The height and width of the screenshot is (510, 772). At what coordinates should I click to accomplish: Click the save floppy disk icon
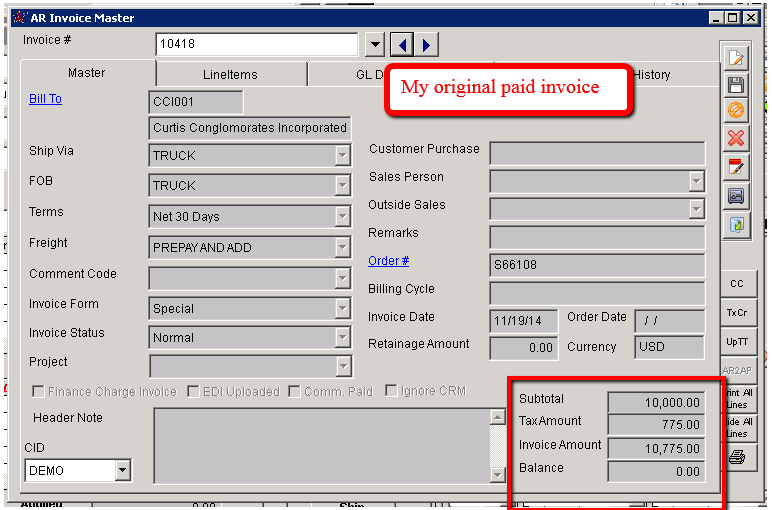(736, 85)
